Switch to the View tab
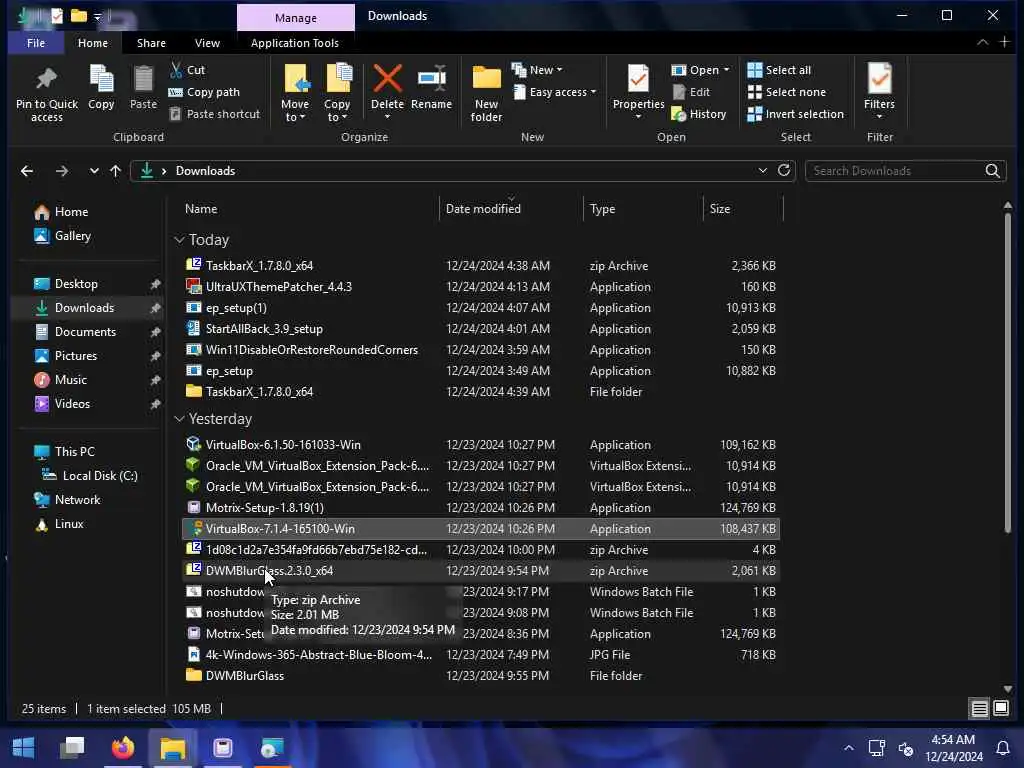The height and width of the screenshot is (768, 1024). (x=207, y=43)
